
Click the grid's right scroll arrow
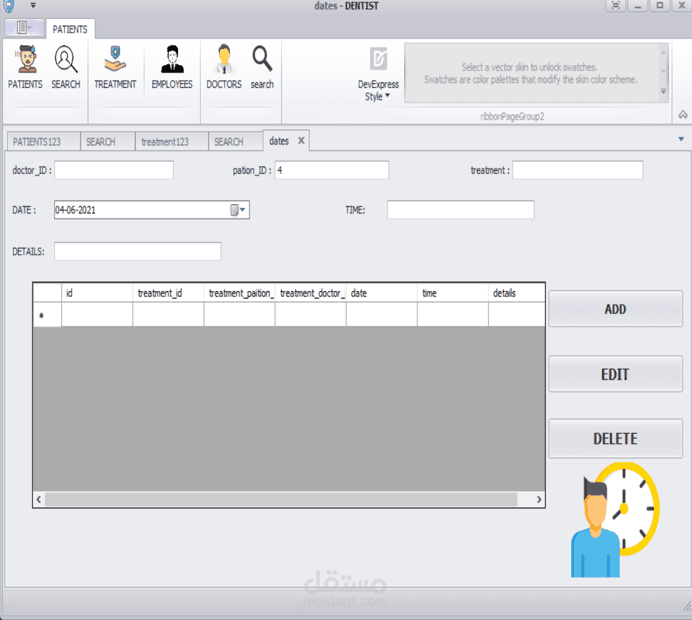(x=539, y=499)
